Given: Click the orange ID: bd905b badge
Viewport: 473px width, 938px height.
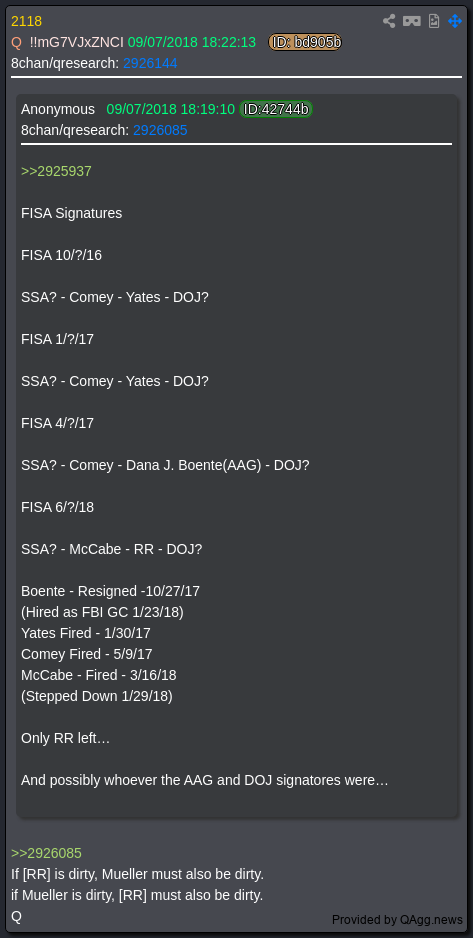Looking at the screenshot, I should point(305,42).
